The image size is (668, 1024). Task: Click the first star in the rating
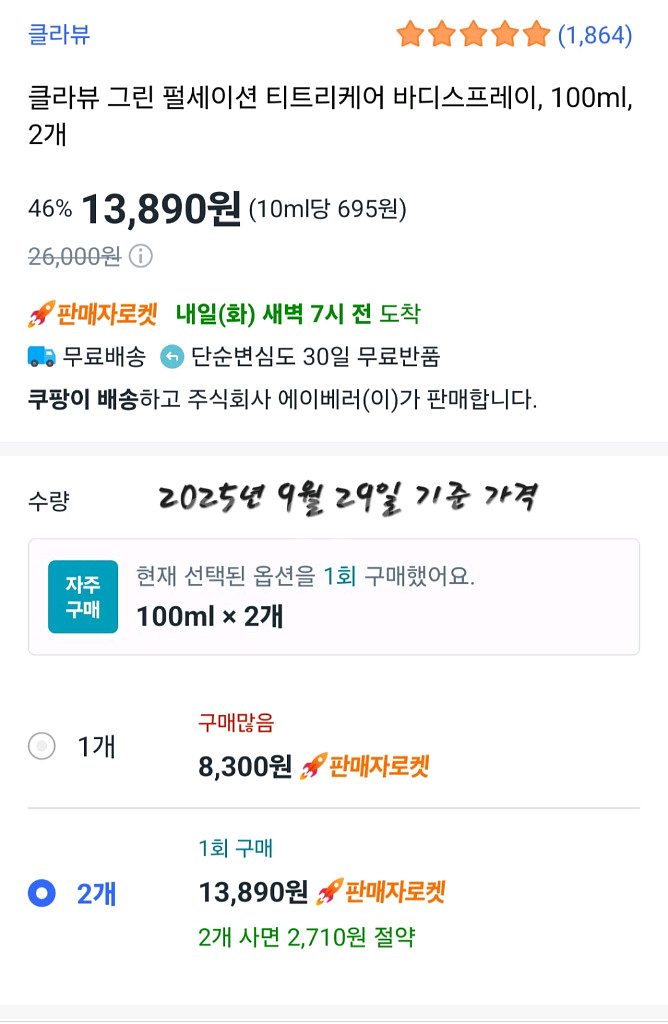(x=411, y=33)
